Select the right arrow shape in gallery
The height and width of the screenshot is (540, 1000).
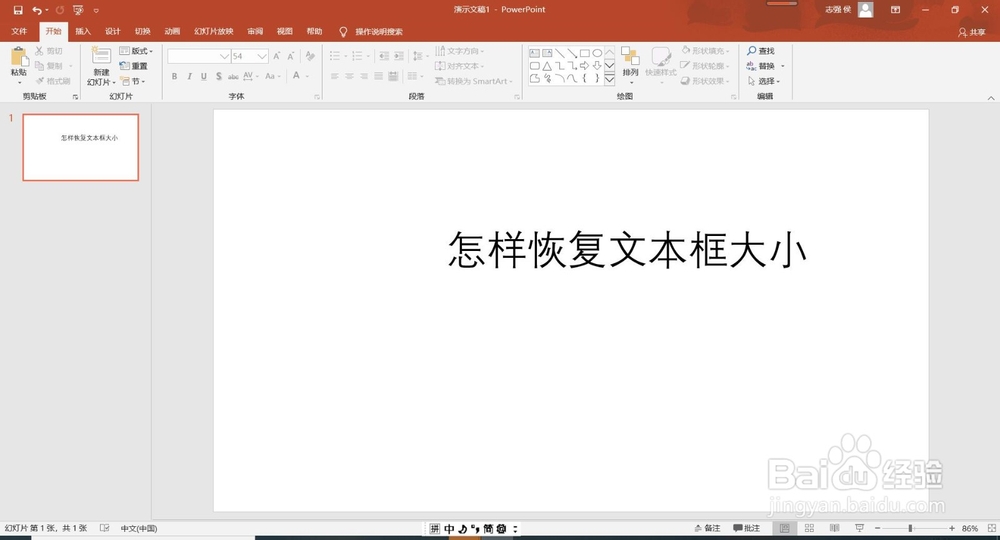pos(584,66)
